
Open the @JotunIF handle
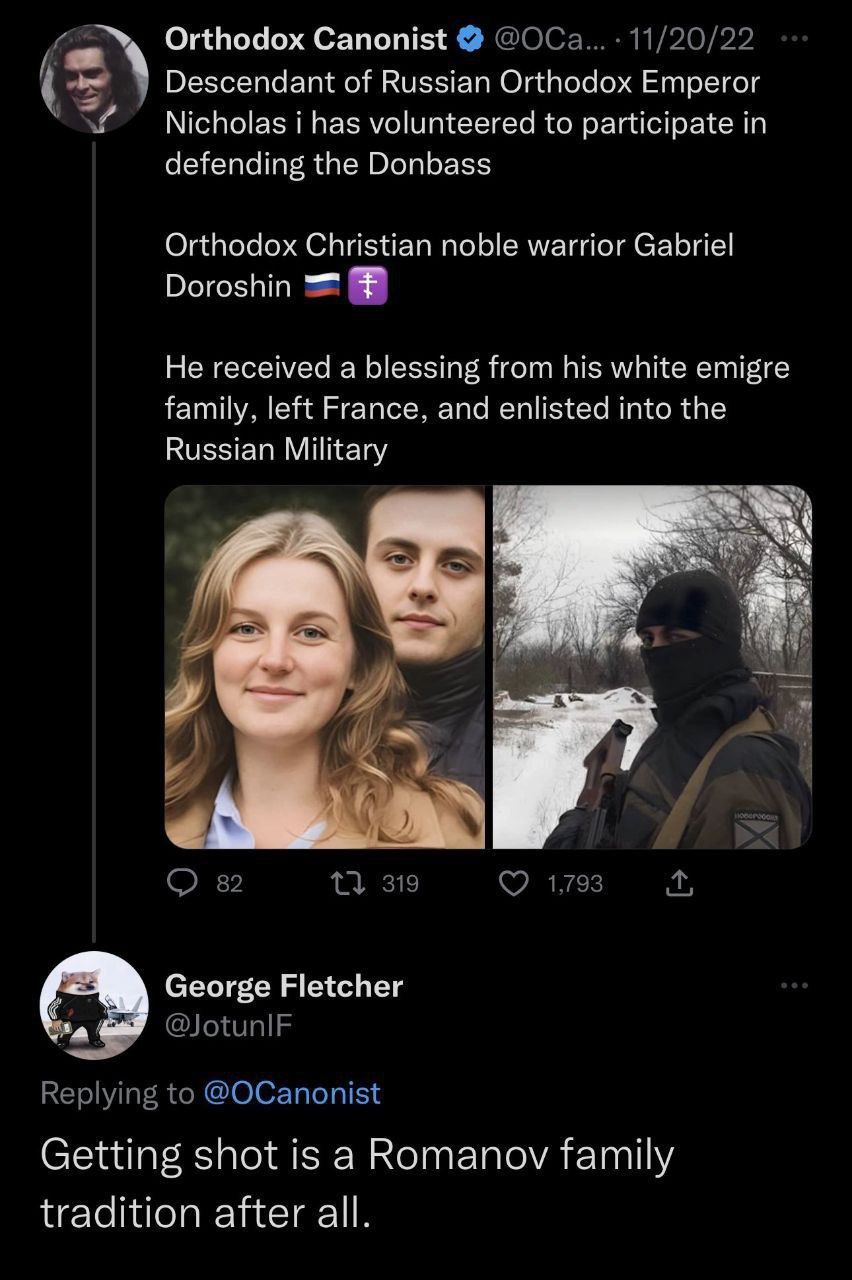click(228, 1024)
